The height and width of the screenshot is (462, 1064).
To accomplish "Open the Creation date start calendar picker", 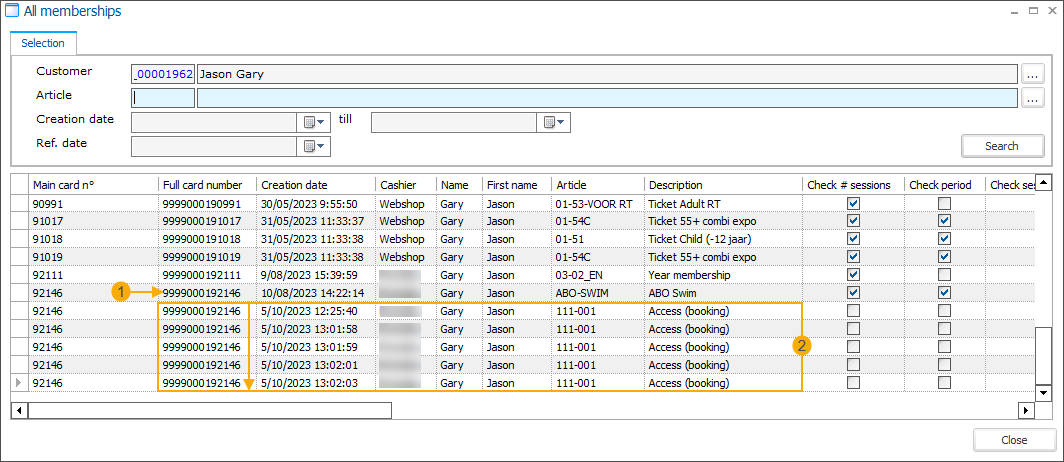I will click(x=313, y=122).
